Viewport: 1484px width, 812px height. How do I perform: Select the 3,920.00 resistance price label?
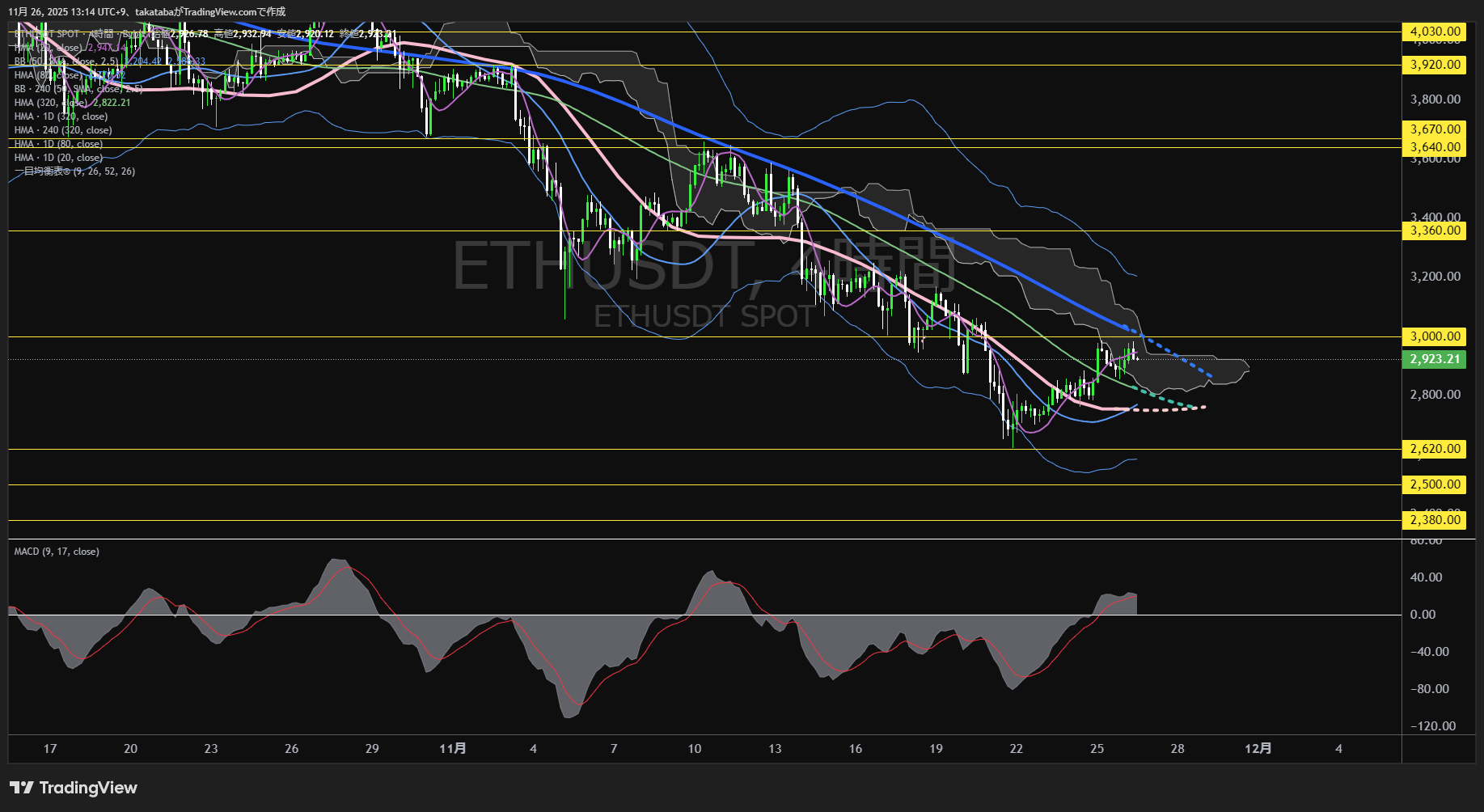click(1434, 65)
